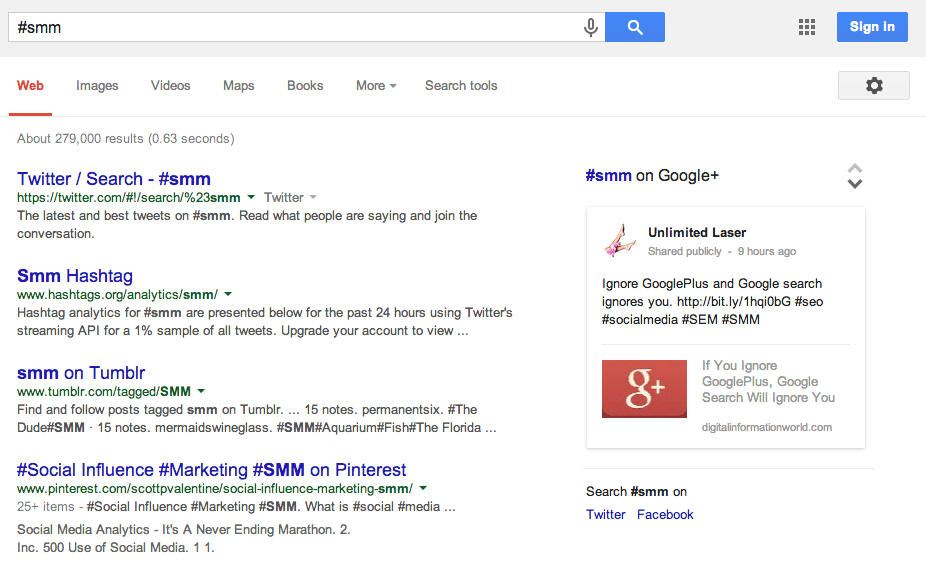Click the Social Media Analytics snippet line
926x571 pixels.
pos(184,530)
